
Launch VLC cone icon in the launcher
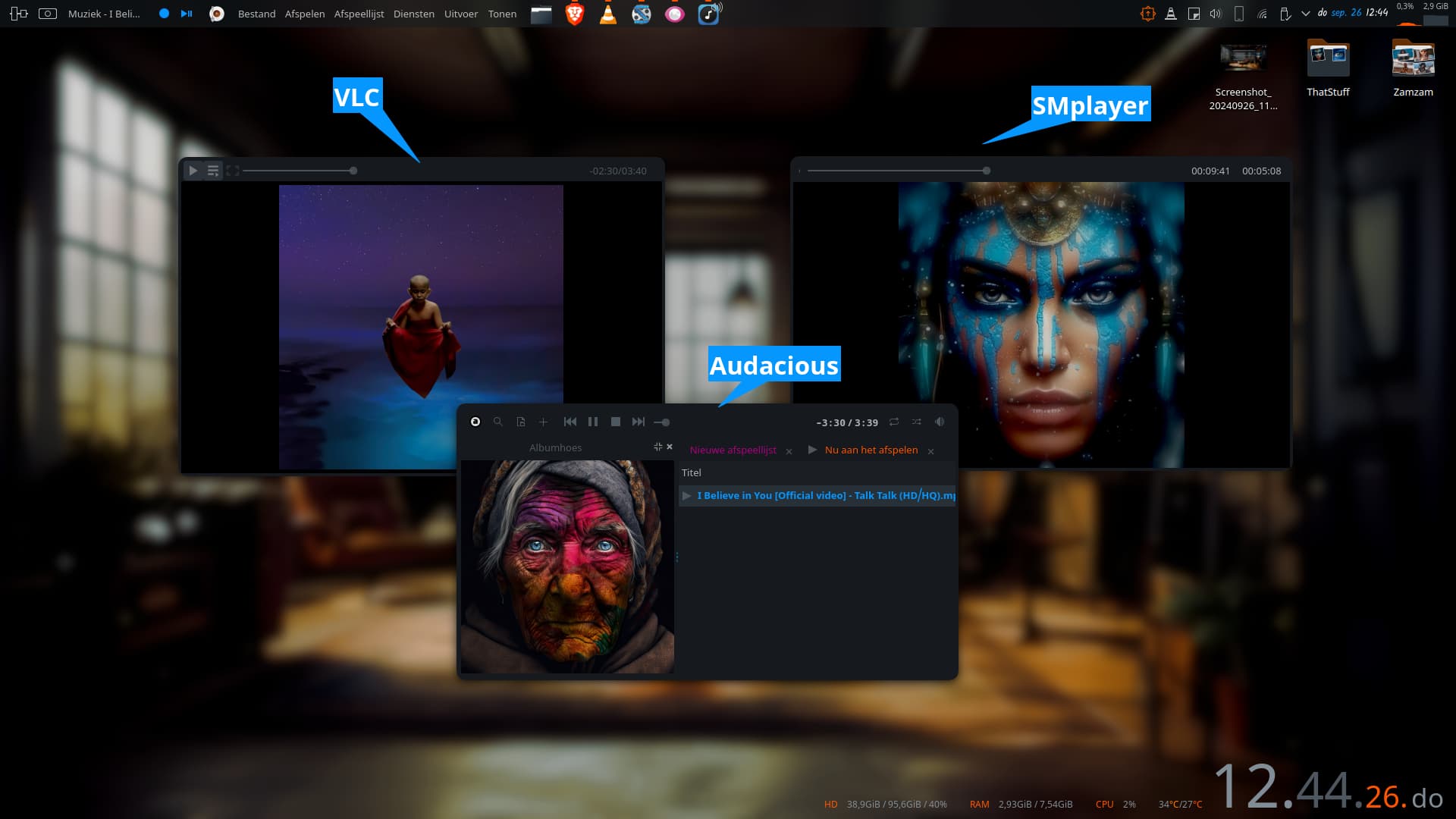pyautogui.click(x=608, y=14)
